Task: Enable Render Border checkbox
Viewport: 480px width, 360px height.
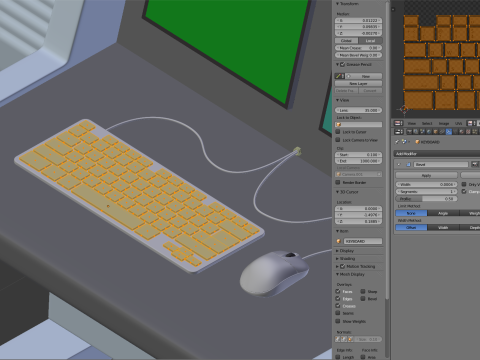Action: coord(338,182)
